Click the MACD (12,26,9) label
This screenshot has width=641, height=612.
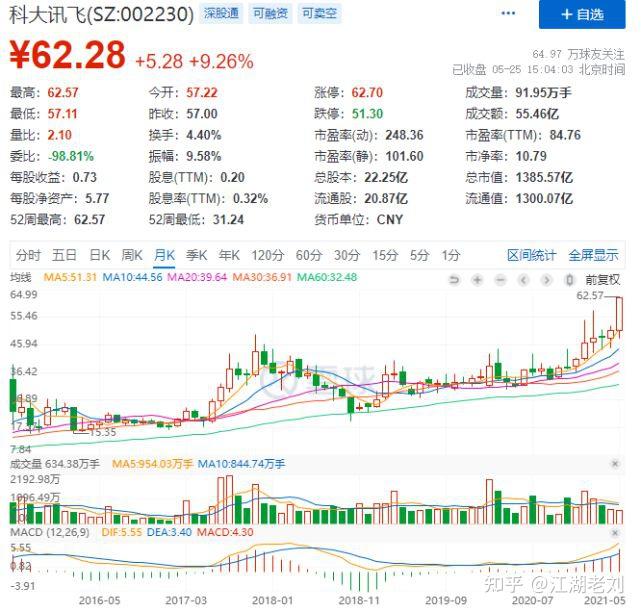coord(49,532)
